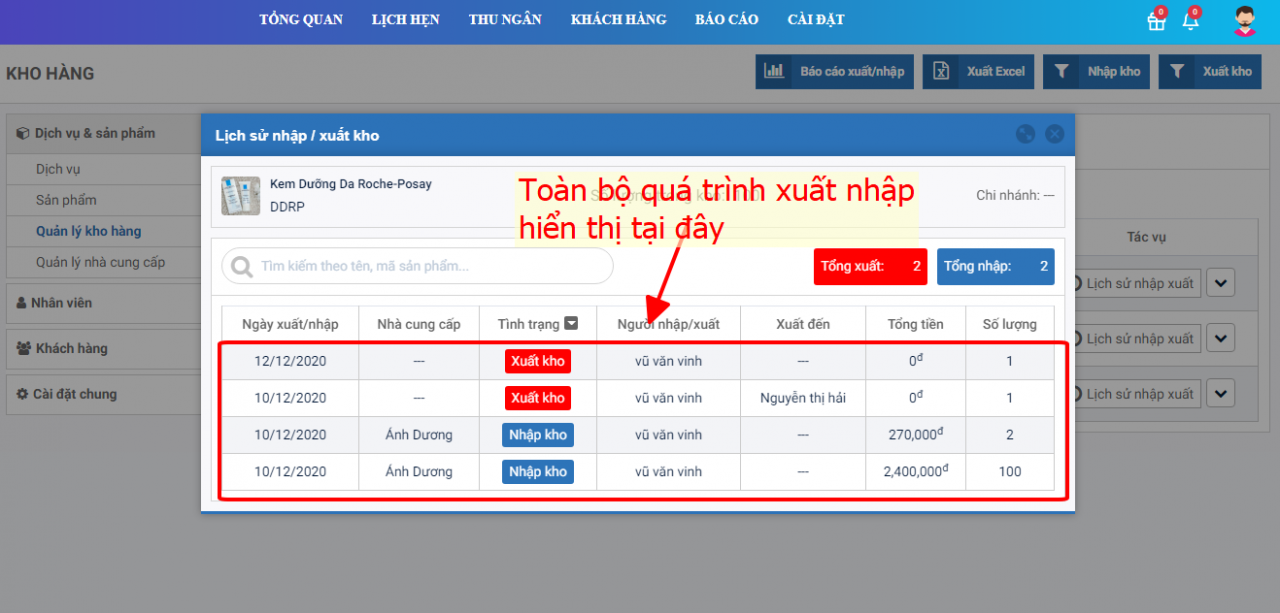Expand dropdown beside last Lịch sử nhập xuất
This screenshot has height=613, width=1280.
(x=1220, y=394)
